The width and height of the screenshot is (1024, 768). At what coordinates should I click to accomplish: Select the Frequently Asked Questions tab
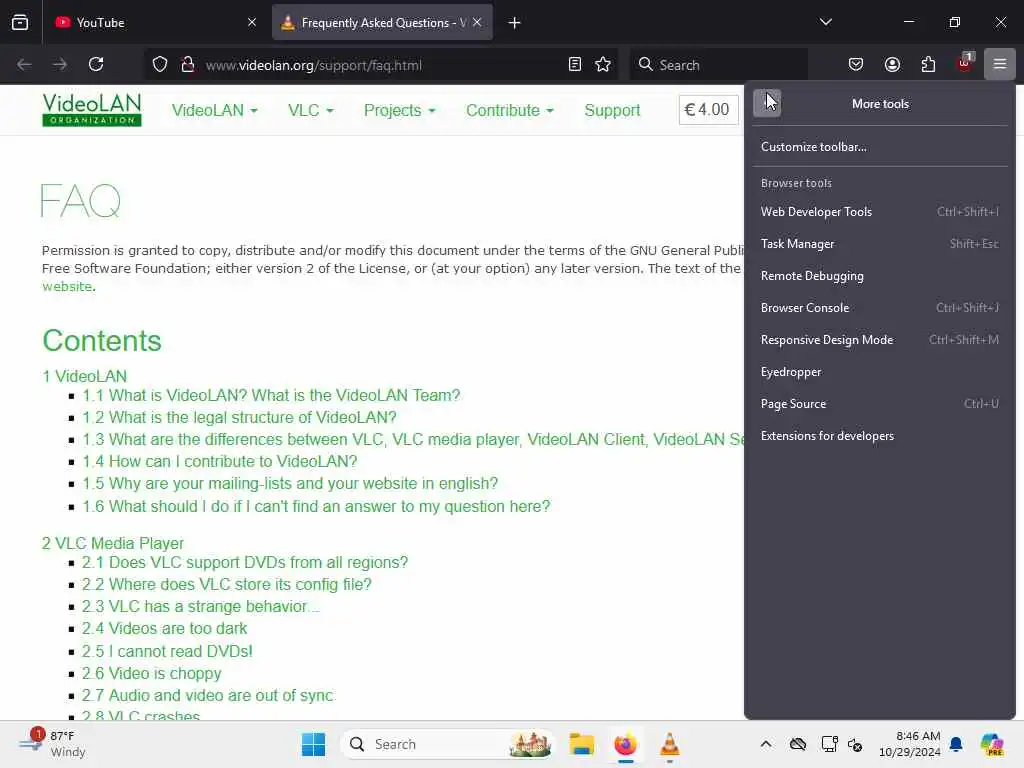382,23
